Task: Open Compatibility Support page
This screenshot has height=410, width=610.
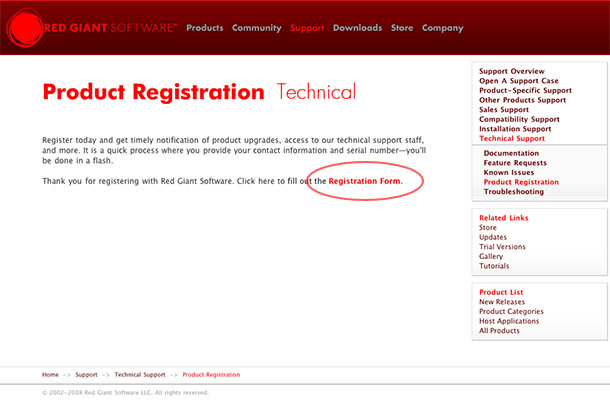Action: click(519, 119)
